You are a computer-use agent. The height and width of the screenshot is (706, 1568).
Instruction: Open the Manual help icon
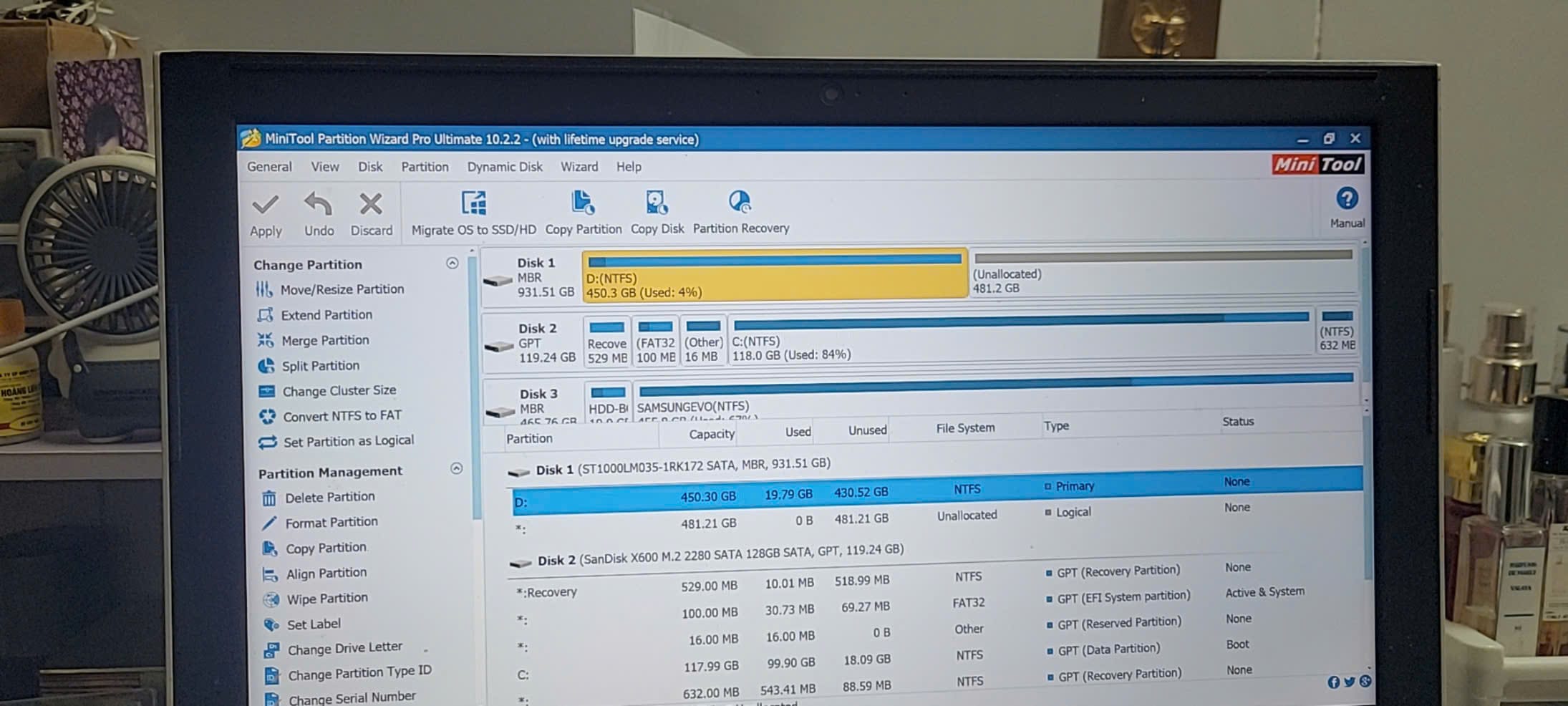pos(1347,198)
